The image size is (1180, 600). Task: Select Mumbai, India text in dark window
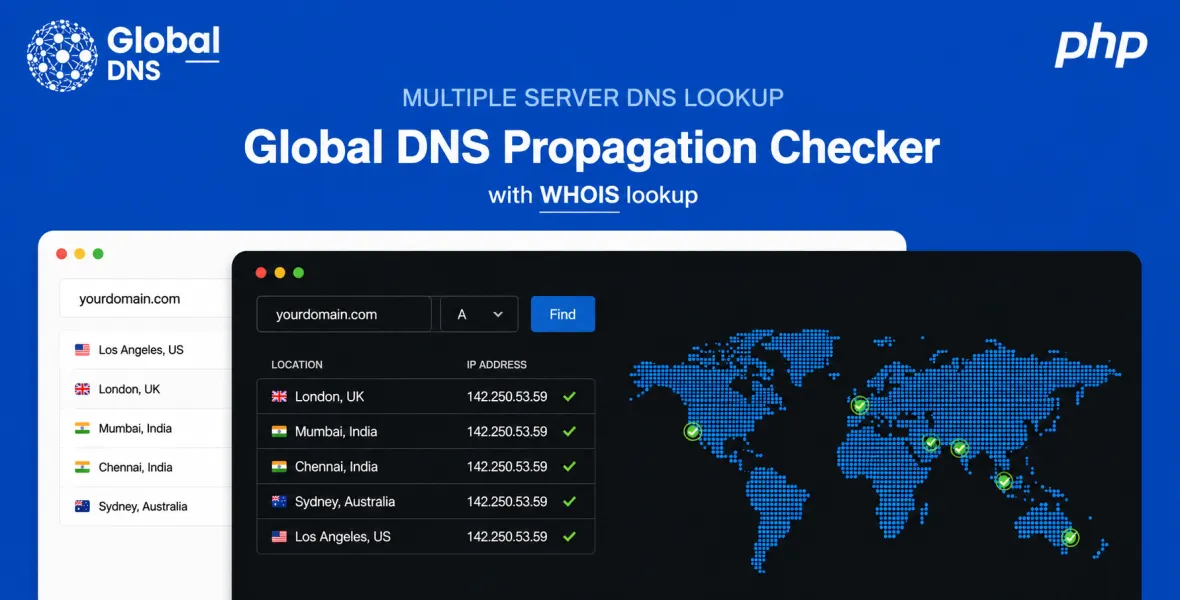[x=336, y=431]
